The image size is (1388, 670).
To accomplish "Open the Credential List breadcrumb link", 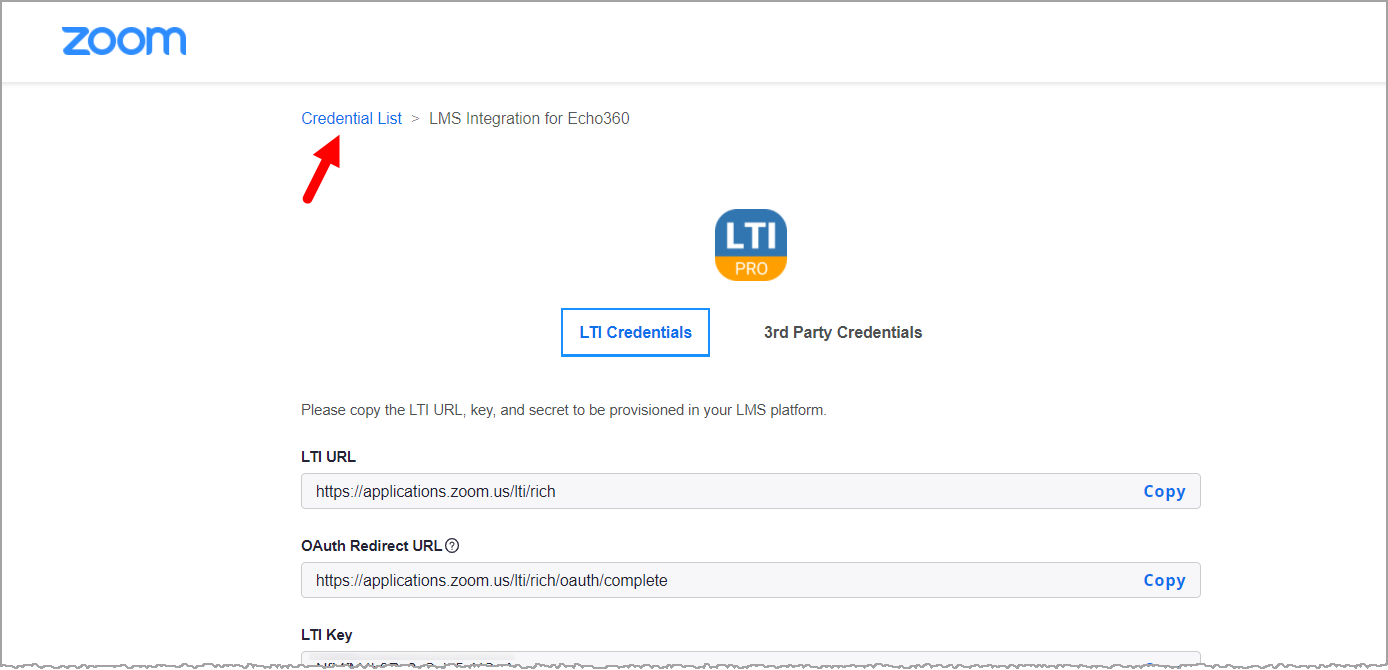I will (x=351, y=118).
